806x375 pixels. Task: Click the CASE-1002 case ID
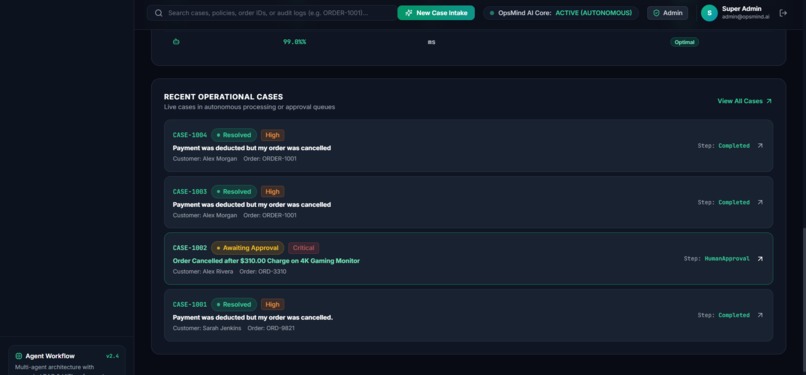point(190,248)
